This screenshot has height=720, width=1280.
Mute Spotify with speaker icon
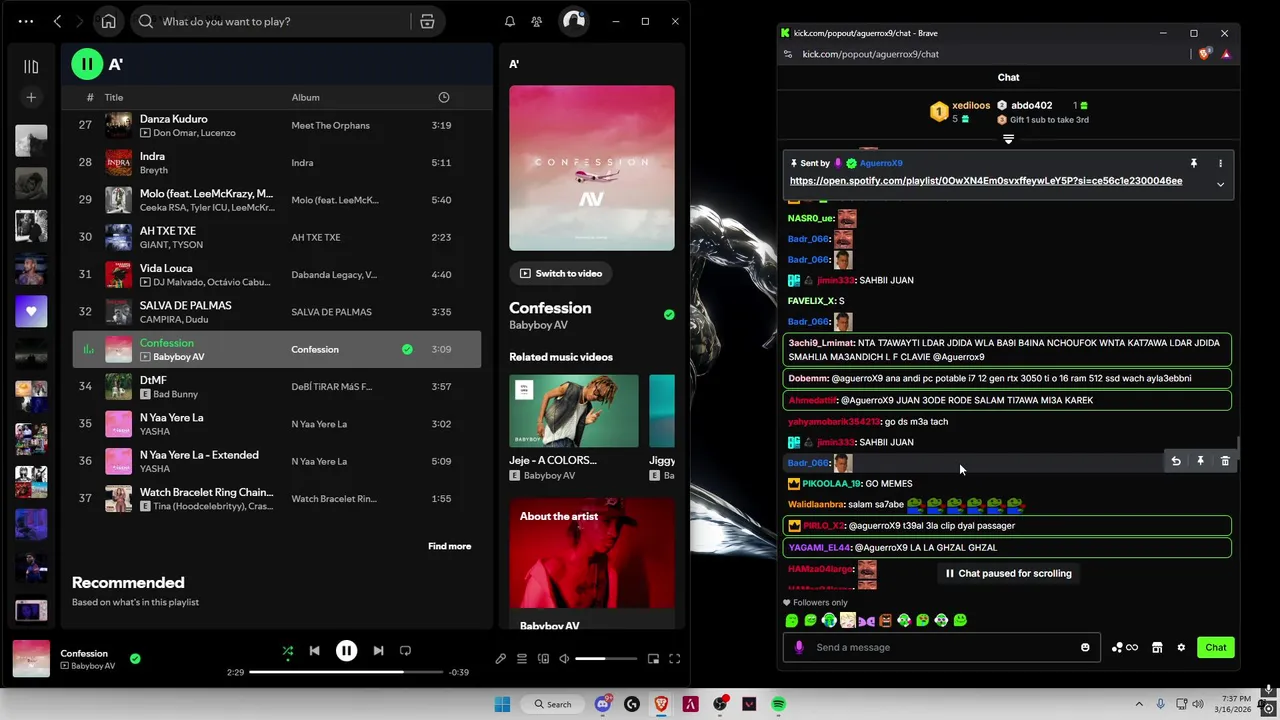point(564,659)
